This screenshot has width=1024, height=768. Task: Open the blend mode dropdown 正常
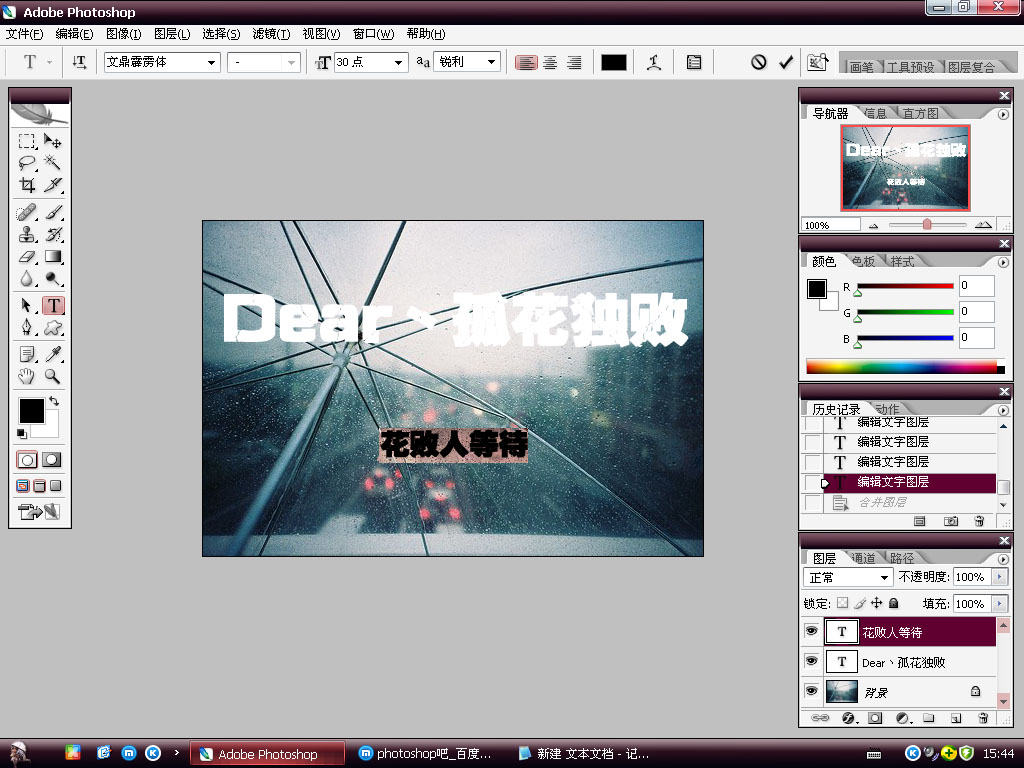pyautogui.click(x=848, y=578)
